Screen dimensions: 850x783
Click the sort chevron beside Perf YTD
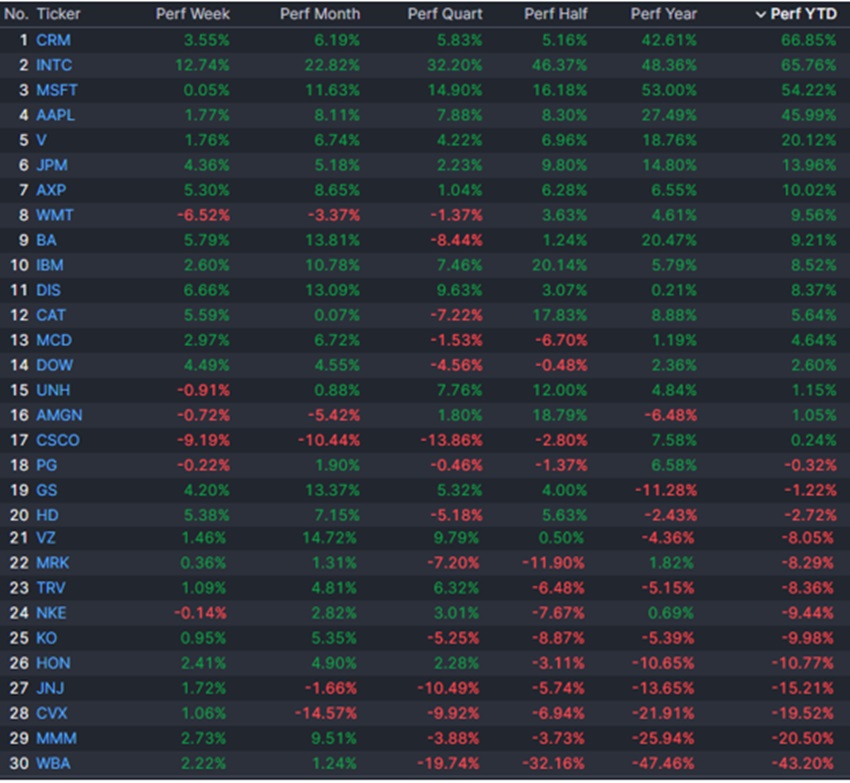point(761,15)
